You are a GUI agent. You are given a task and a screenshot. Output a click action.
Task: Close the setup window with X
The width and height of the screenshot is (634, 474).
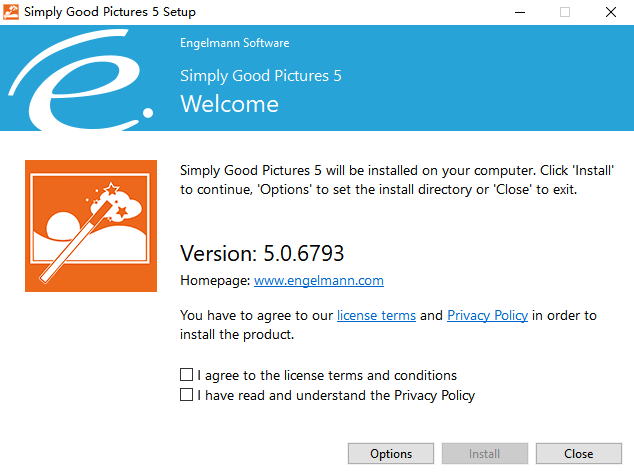pos(610,12)
